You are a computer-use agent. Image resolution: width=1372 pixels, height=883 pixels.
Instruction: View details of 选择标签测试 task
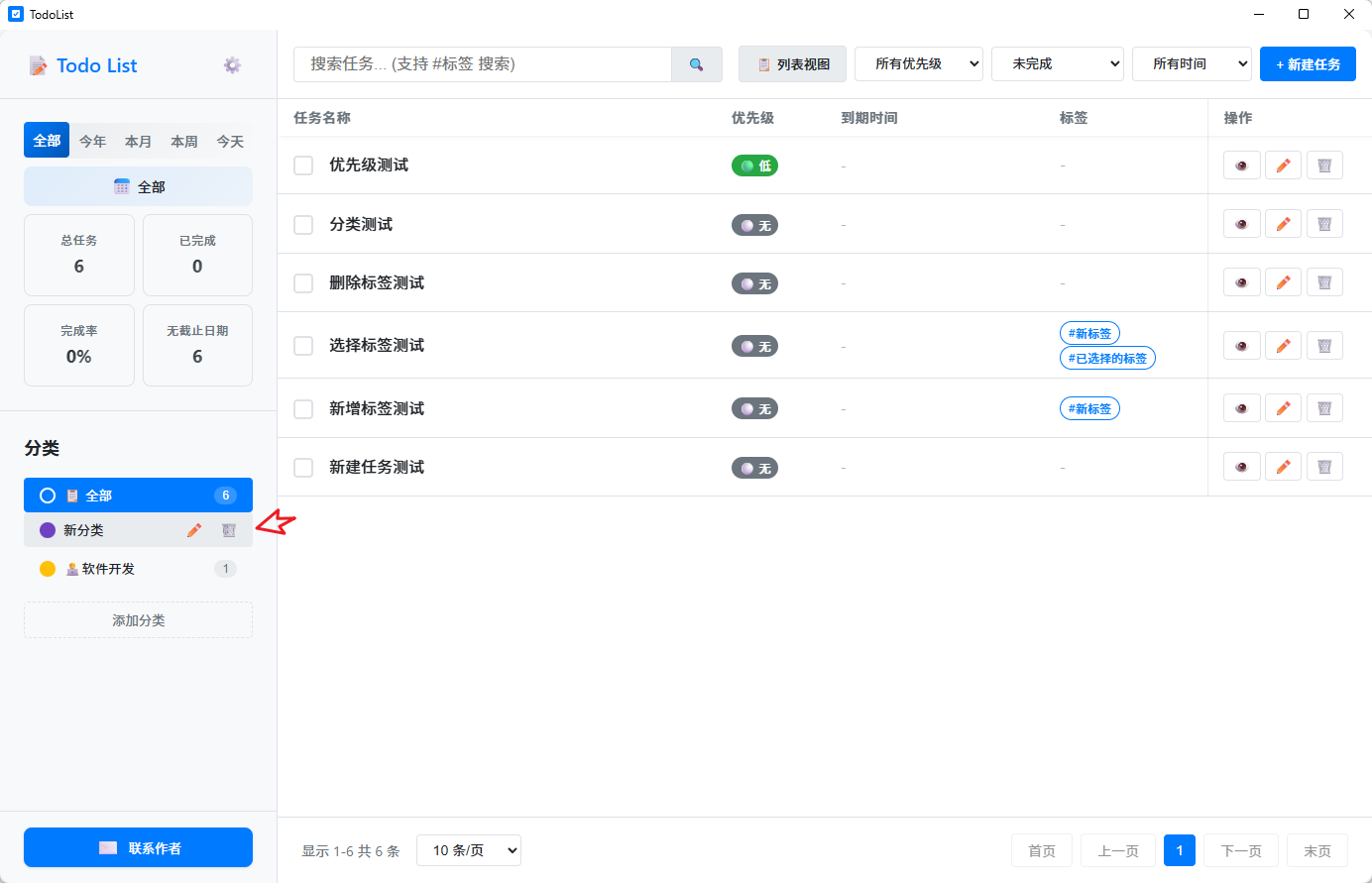pyautogui.click(x=1241, y=346)
